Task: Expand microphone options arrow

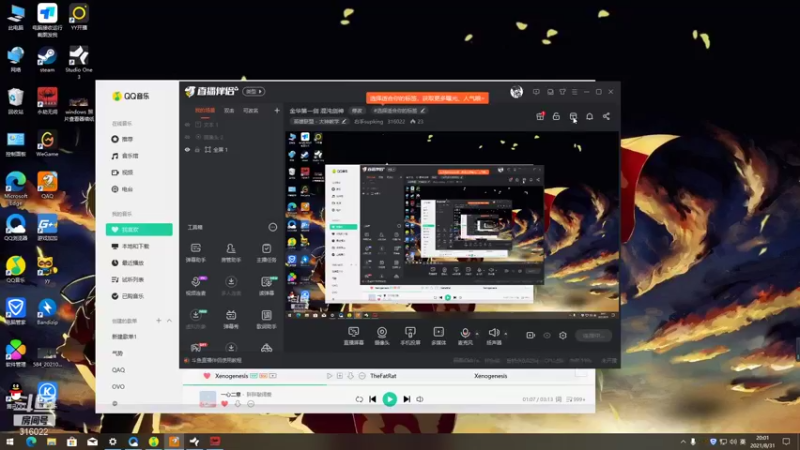Action: [x=477, y=334]
